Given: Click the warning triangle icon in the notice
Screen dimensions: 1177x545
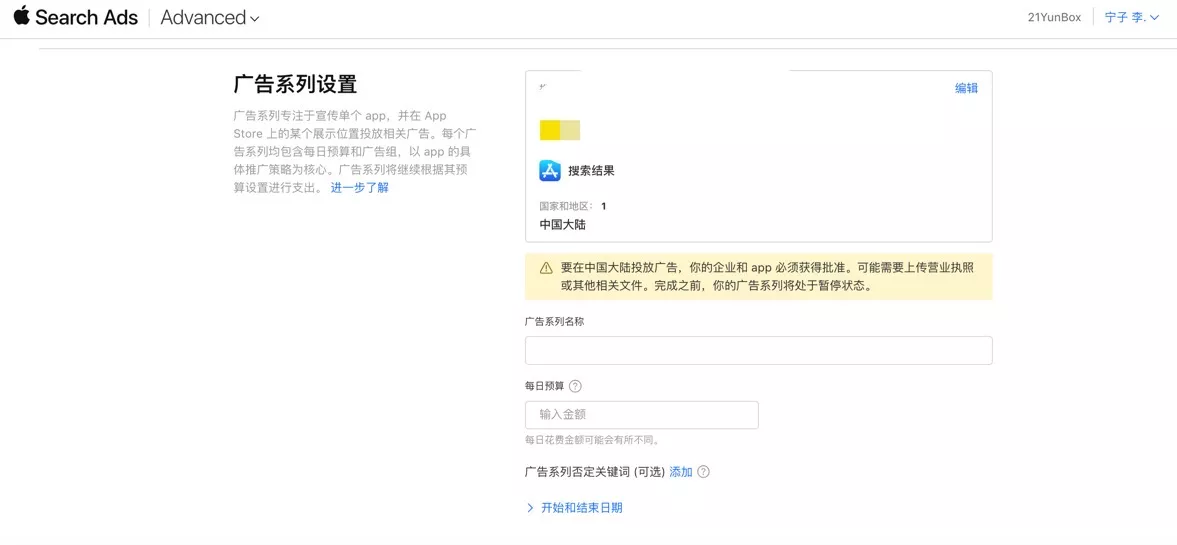Looking at the screenshot, I should click(546, 269).
